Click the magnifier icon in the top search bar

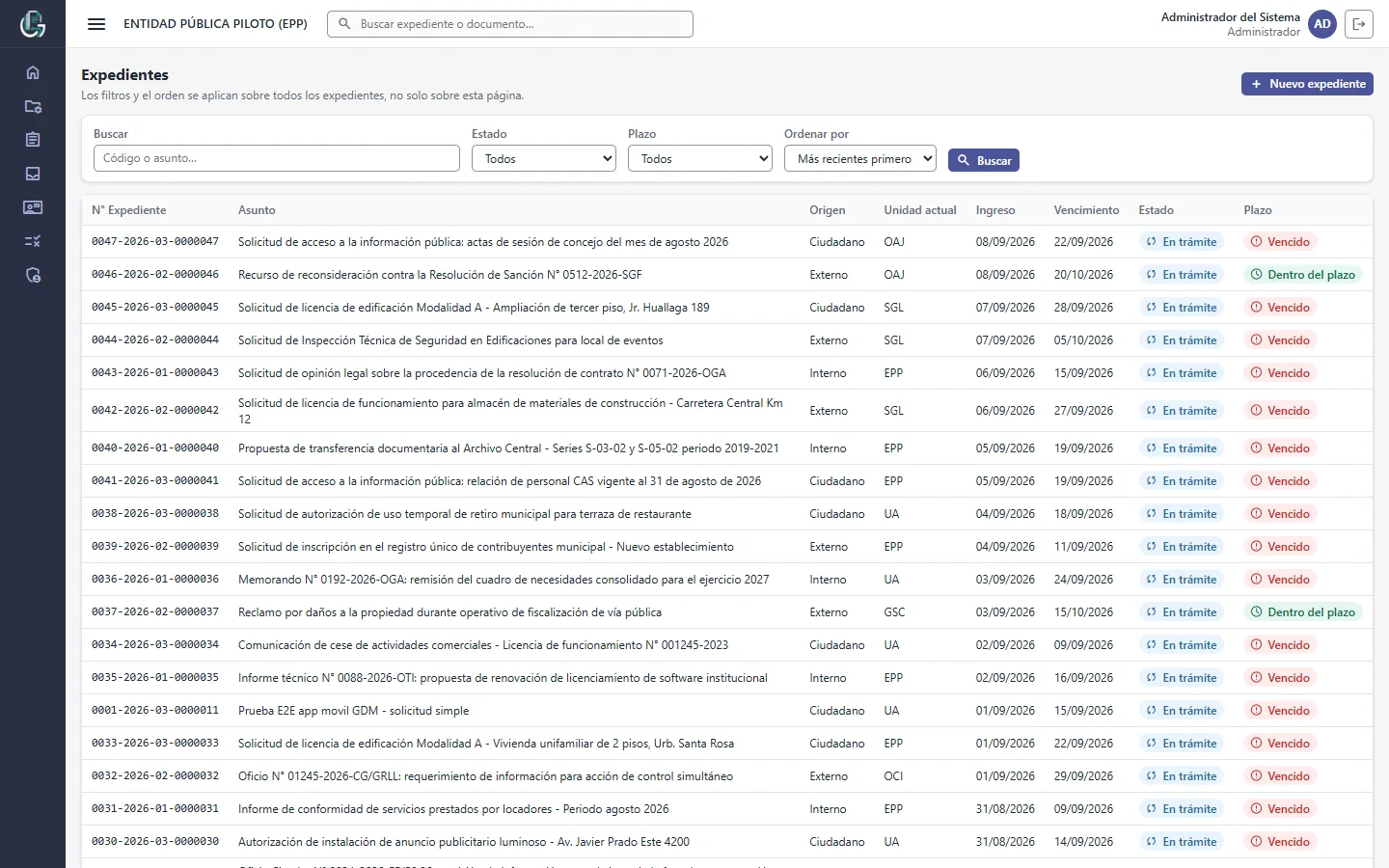[344, 24]
